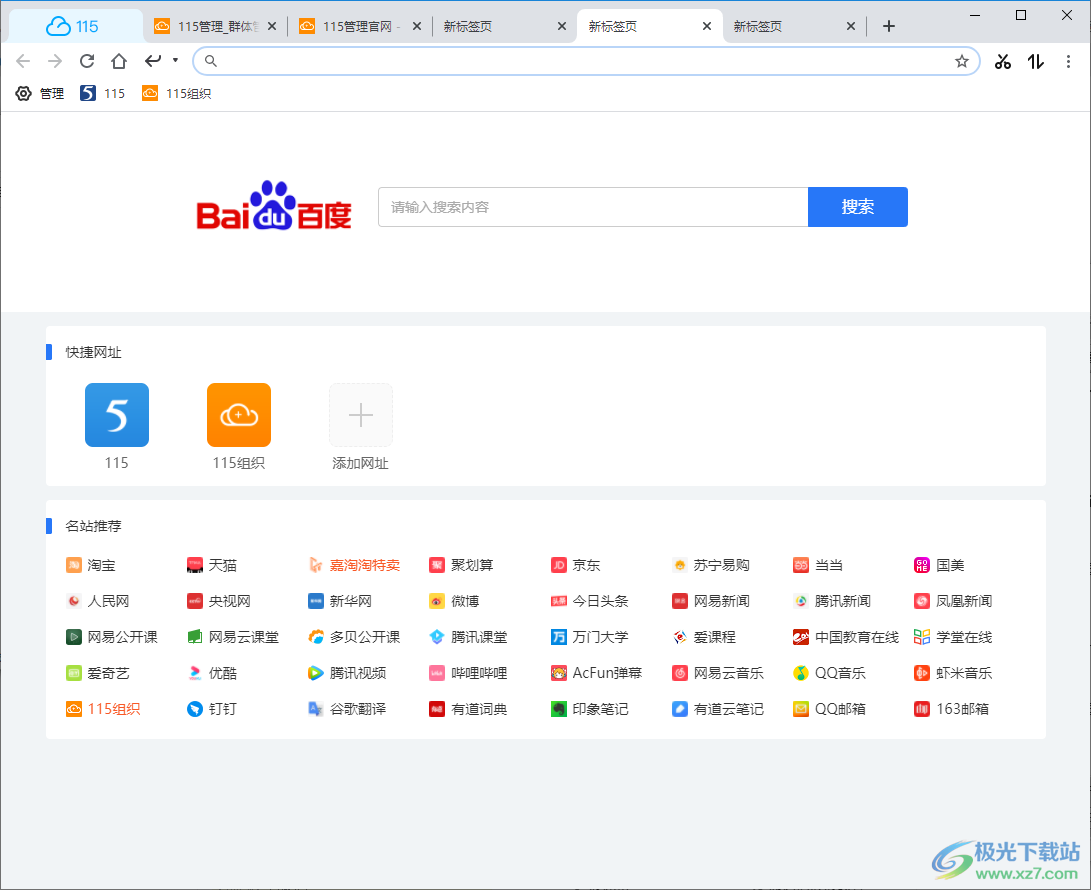Visit 央视网 from recommended sites
Viewport: 1091px width, 890px height.
pos(219,601)
